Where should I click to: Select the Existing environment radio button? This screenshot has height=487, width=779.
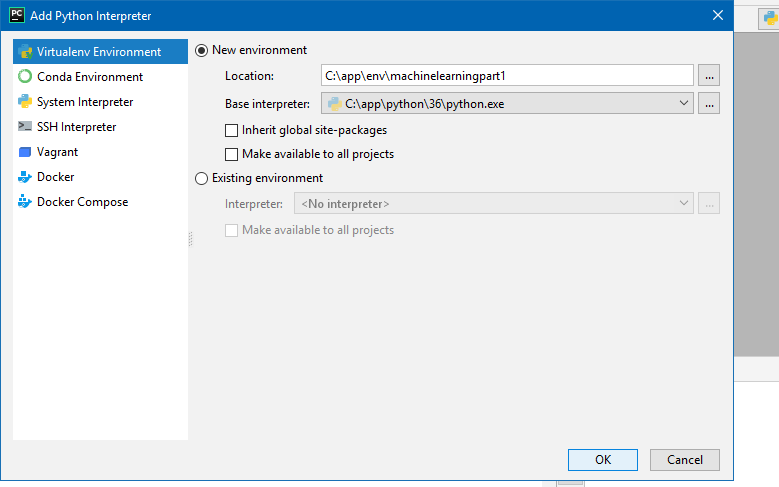pyautogui.click(x=202, y=178)
